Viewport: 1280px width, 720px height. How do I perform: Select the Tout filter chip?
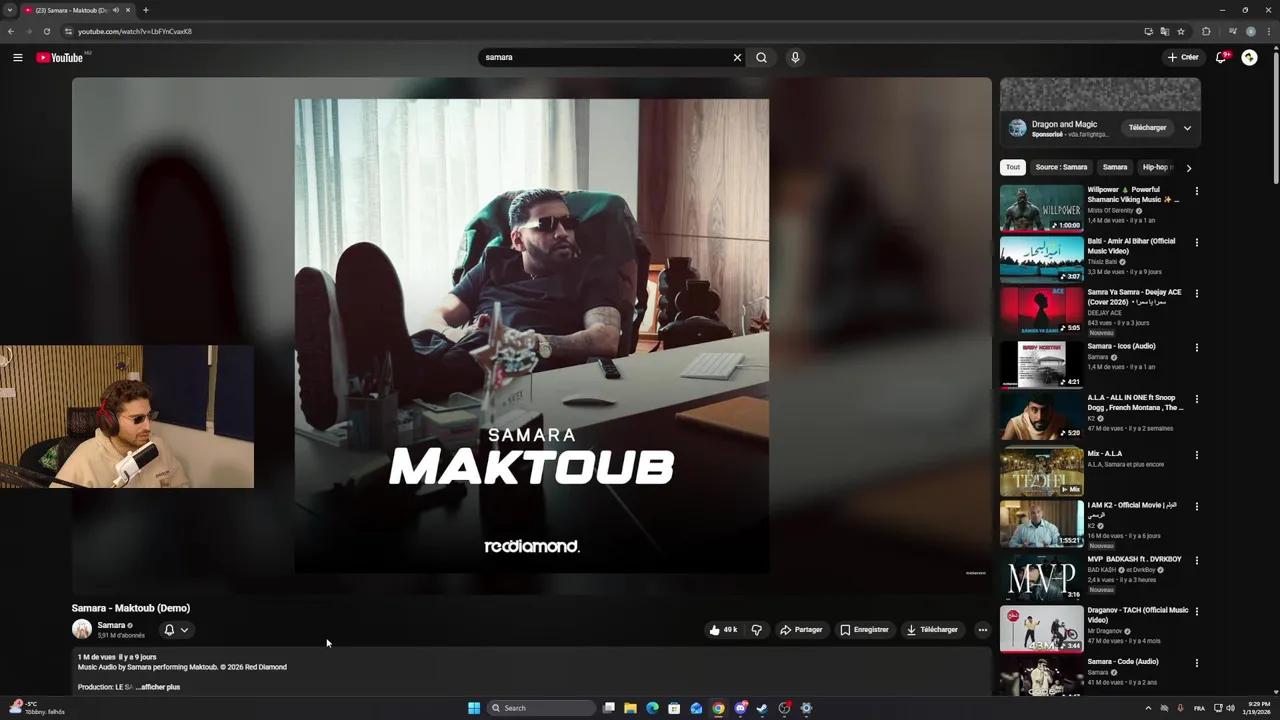pyautogui.click(x=1013, y=167)
